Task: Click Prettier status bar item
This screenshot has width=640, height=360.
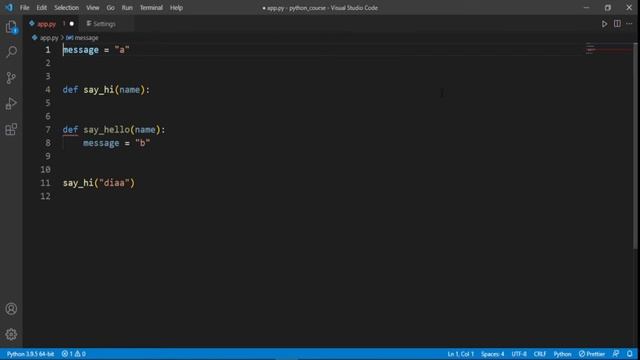Action: [591, 354]
